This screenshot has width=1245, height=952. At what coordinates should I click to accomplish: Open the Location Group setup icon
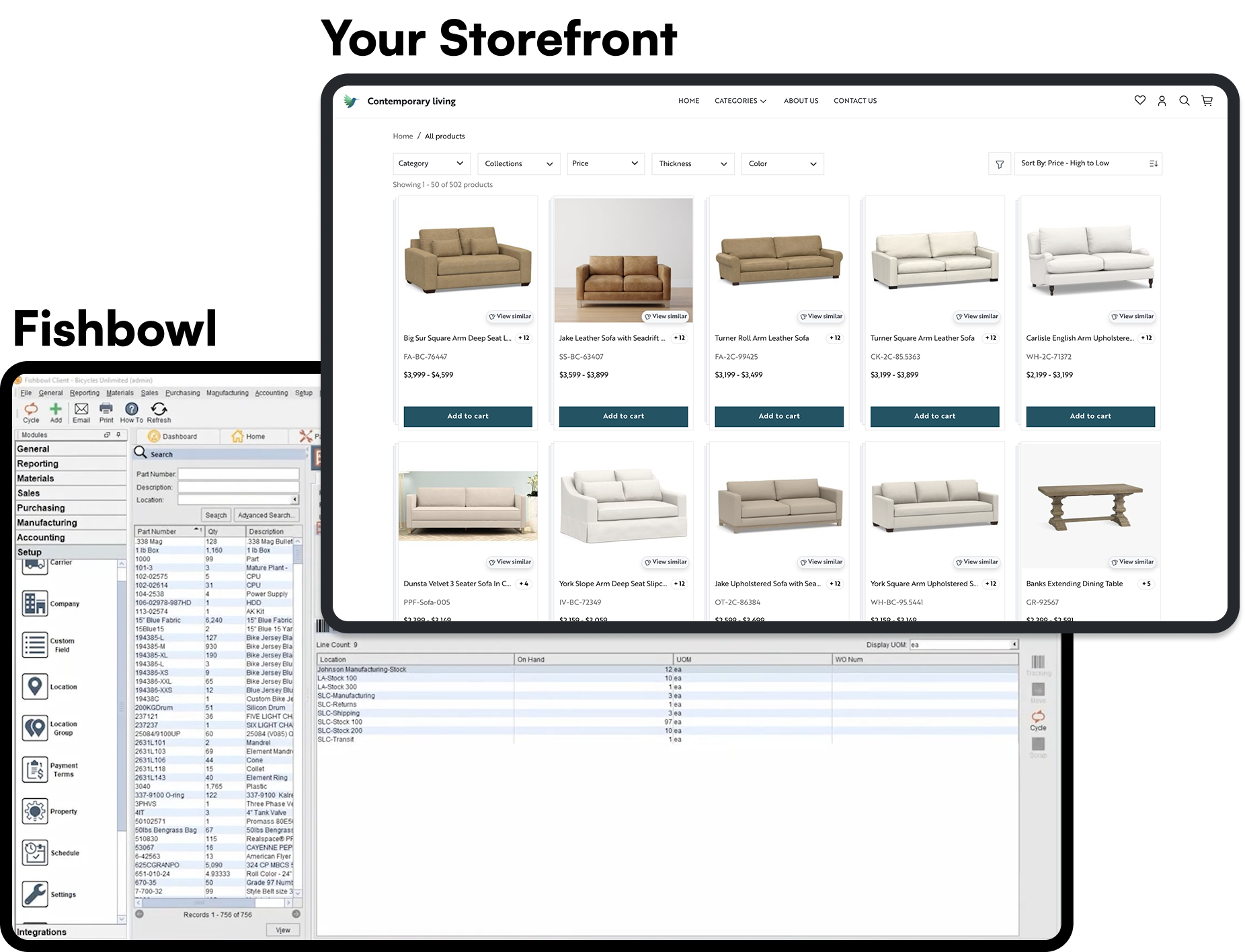tap(35, 728)
